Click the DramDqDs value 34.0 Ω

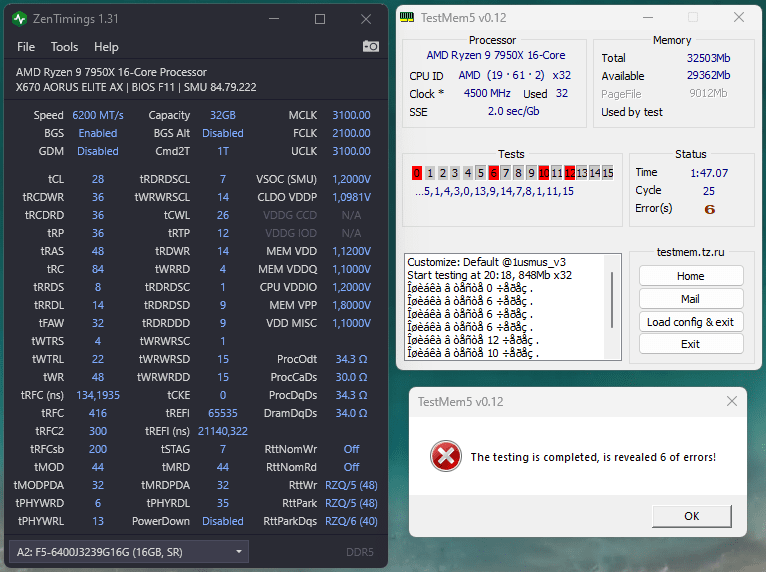point(351,413)
